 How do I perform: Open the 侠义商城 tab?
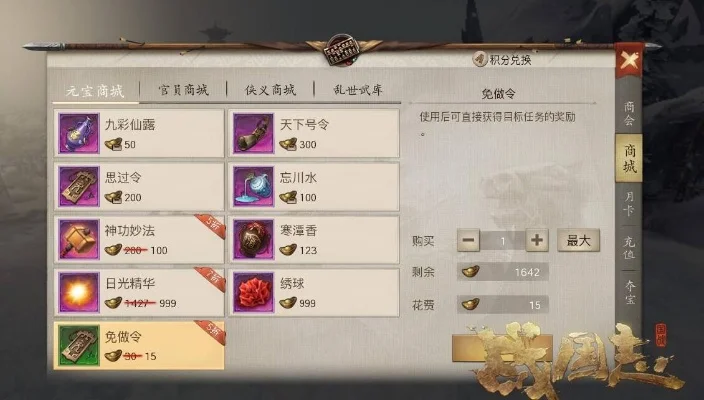pyautogui.click(x=270, y=90)
